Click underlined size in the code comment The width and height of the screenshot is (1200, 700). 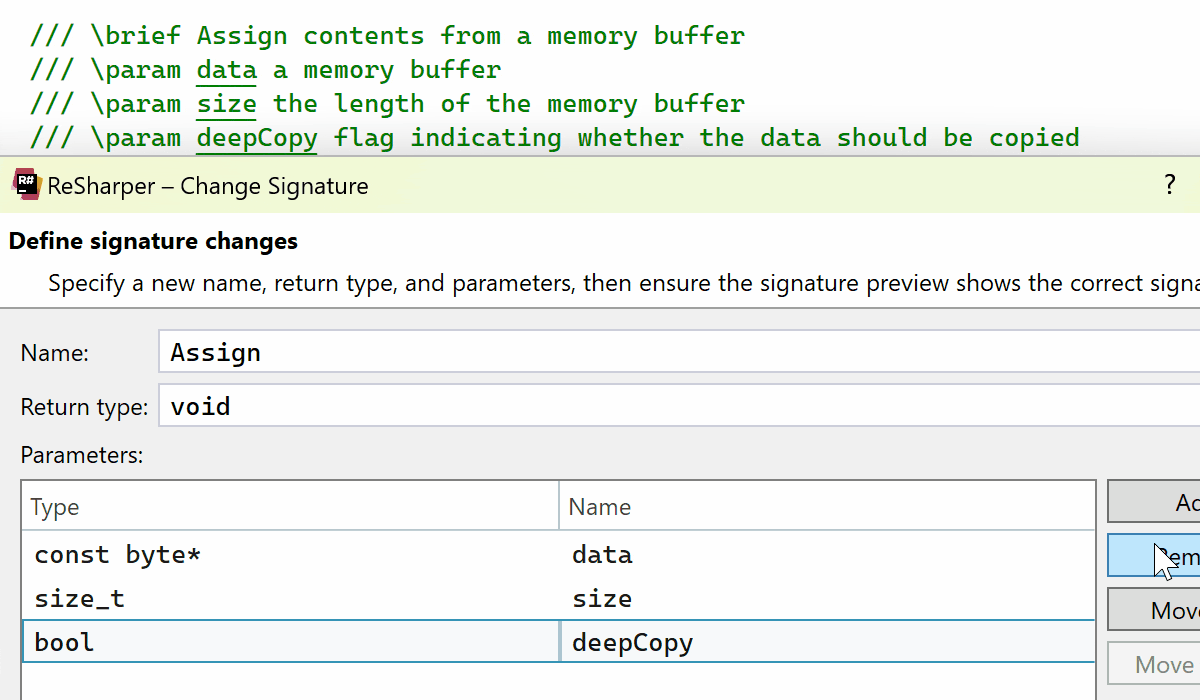[226, 104]
